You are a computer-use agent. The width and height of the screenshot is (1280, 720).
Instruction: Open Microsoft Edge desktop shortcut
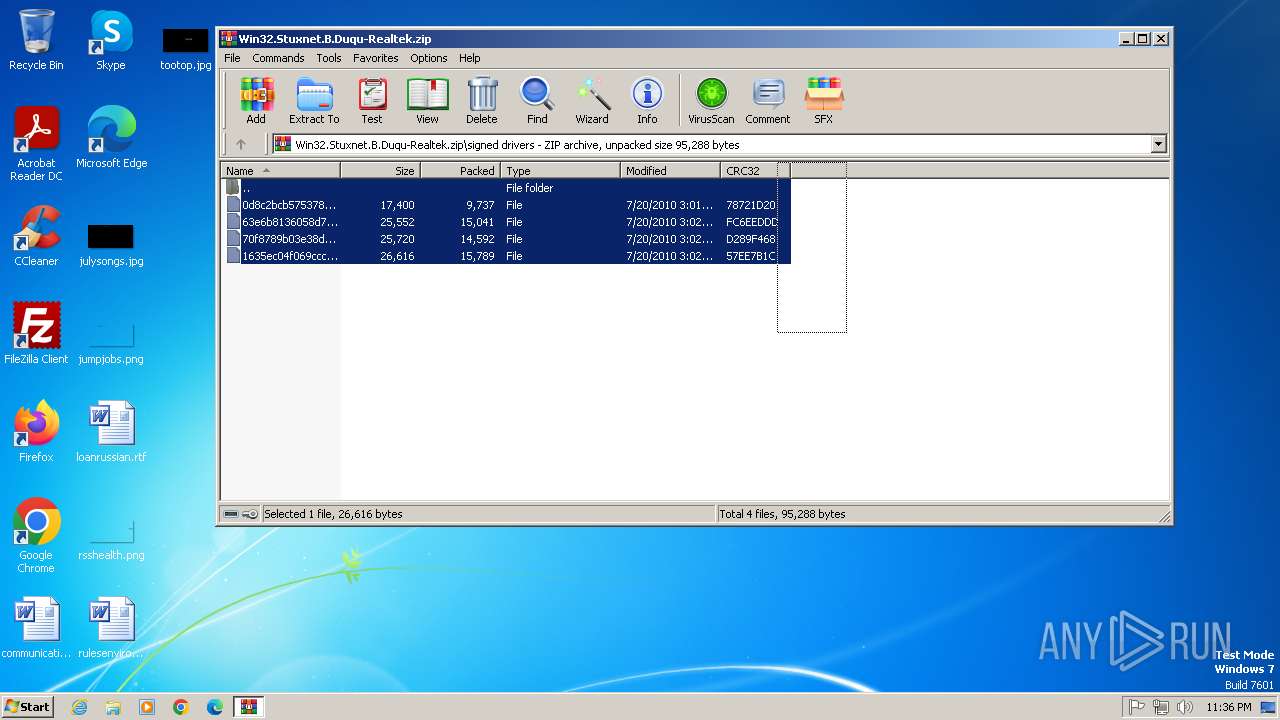111,138
